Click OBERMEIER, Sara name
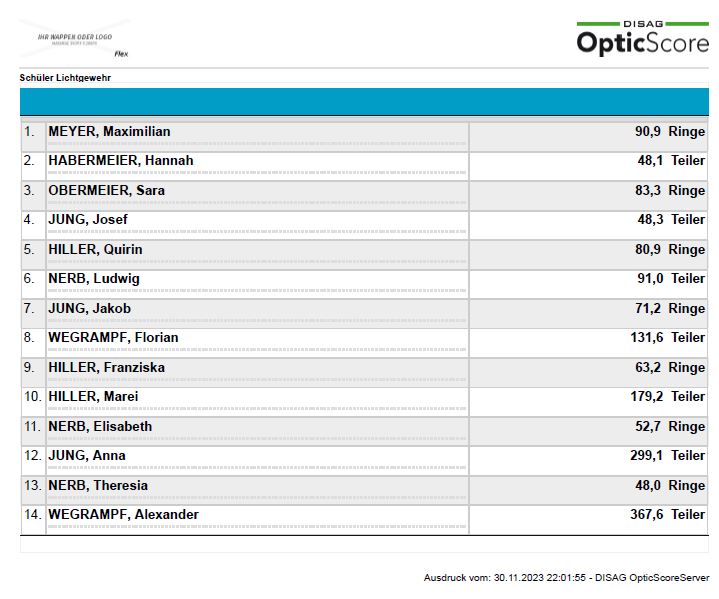The height and width of the screenshot is (599, 719). 107,190
